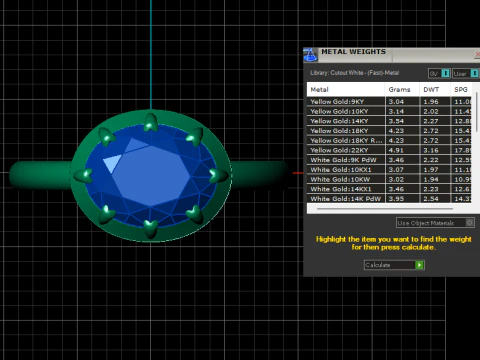Click the 3.54 grams value
The width and height of the screenshot is (480, 360).
(396, 121)
